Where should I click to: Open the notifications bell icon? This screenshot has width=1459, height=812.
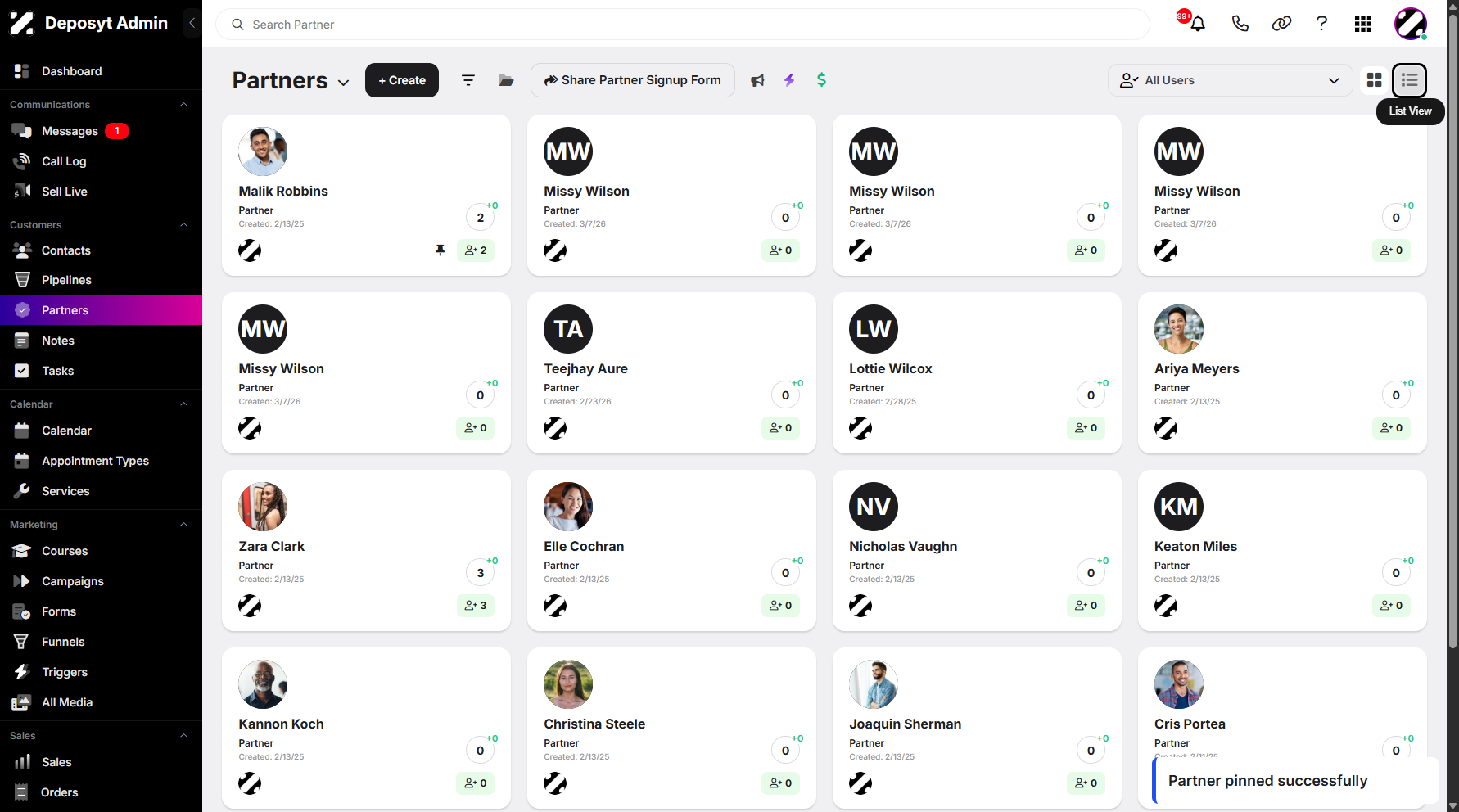[x=1198, y=24]
